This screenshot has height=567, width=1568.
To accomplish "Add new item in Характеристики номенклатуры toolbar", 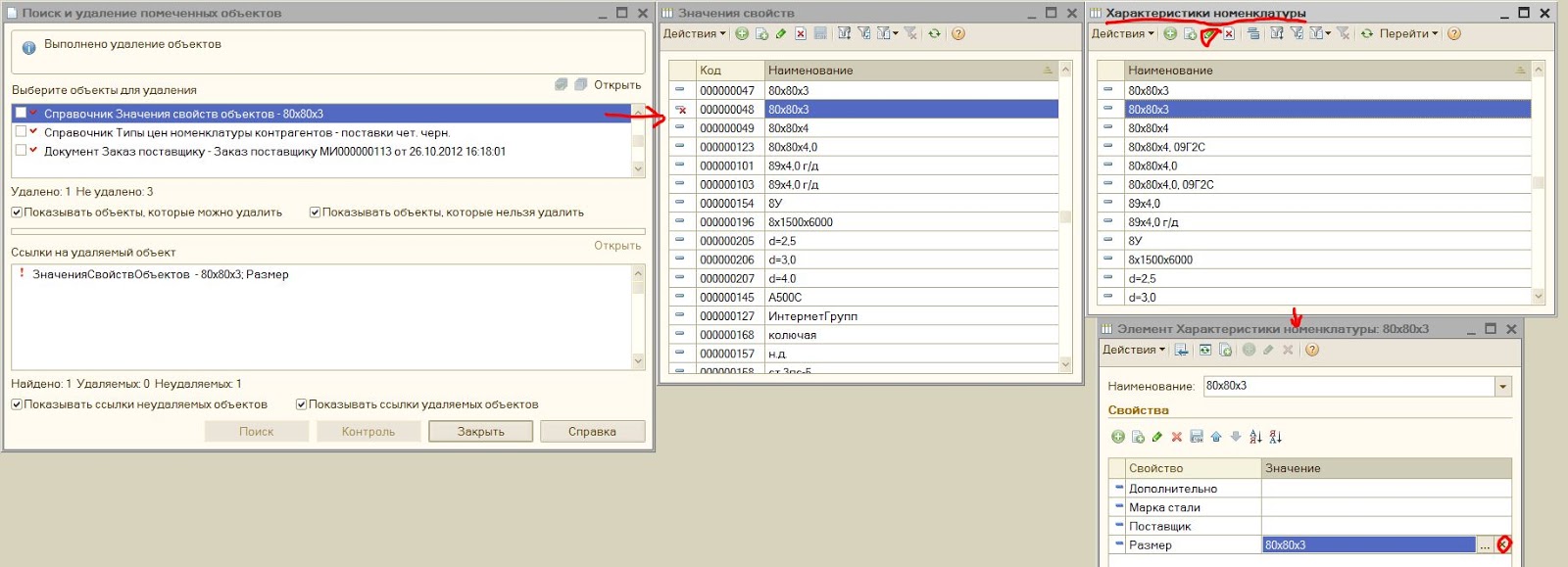I will pos(1170,33).
